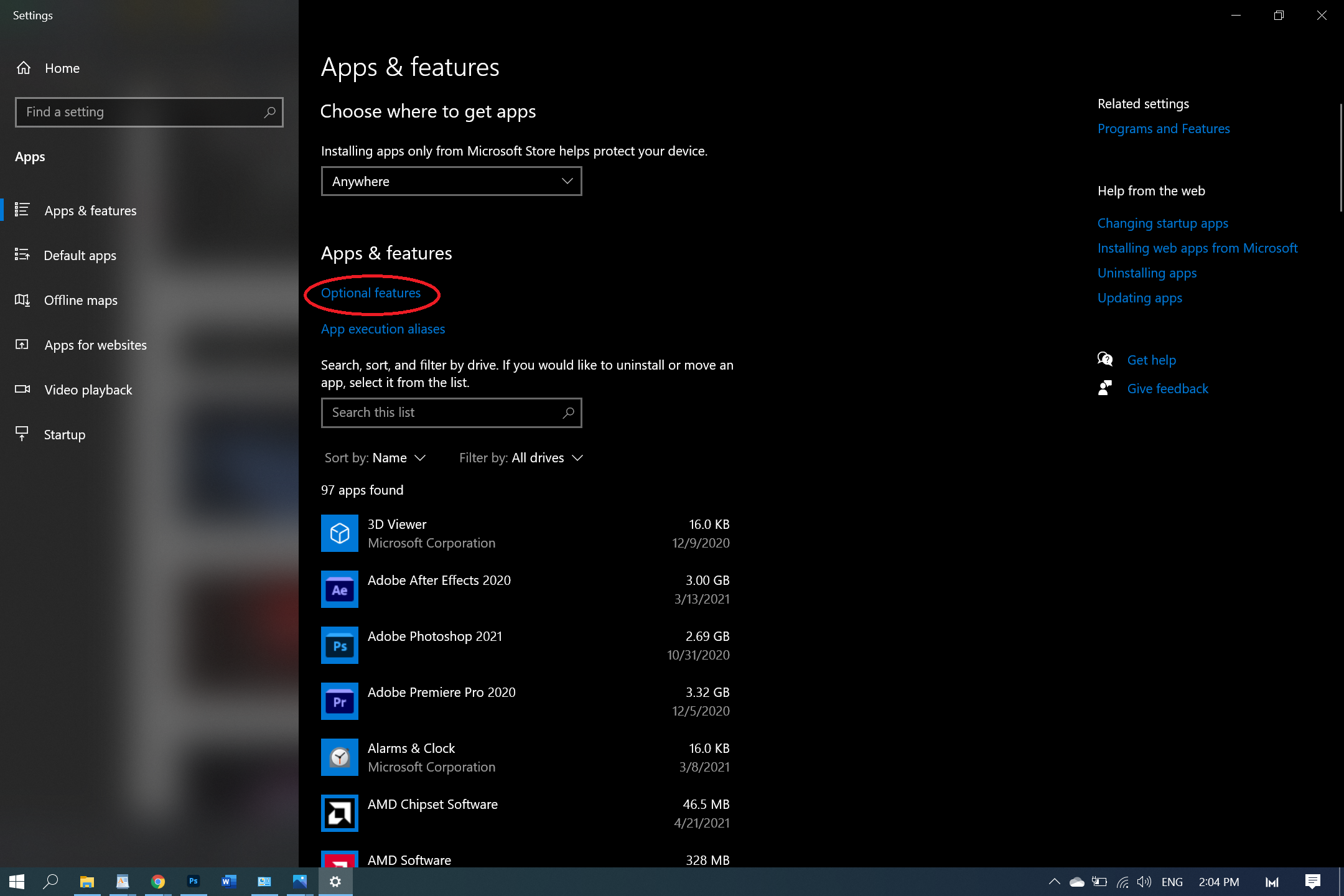Image resolution: width=1344 pixels, height=896 pixels.
Task: Select Adobe After Effects 2020 icon
Action: pyautogui.click(x=340, y=589)
